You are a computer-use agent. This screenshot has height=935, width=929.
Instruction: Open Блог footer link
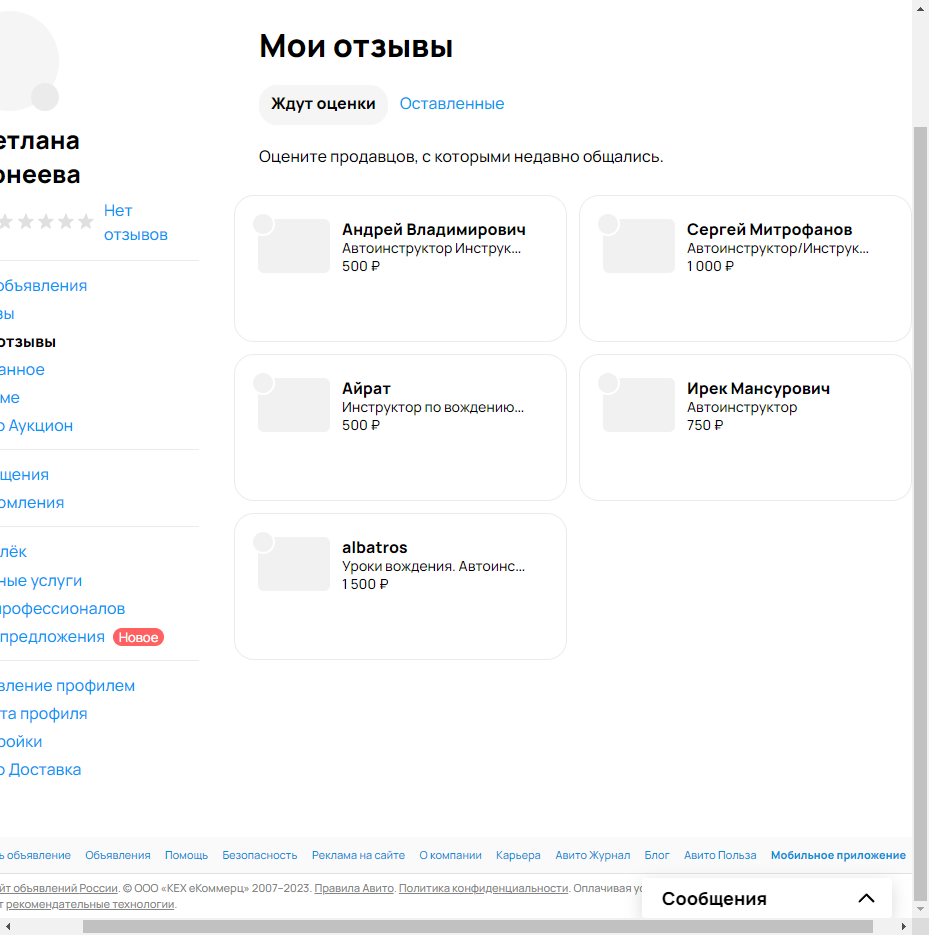point(657,855)
